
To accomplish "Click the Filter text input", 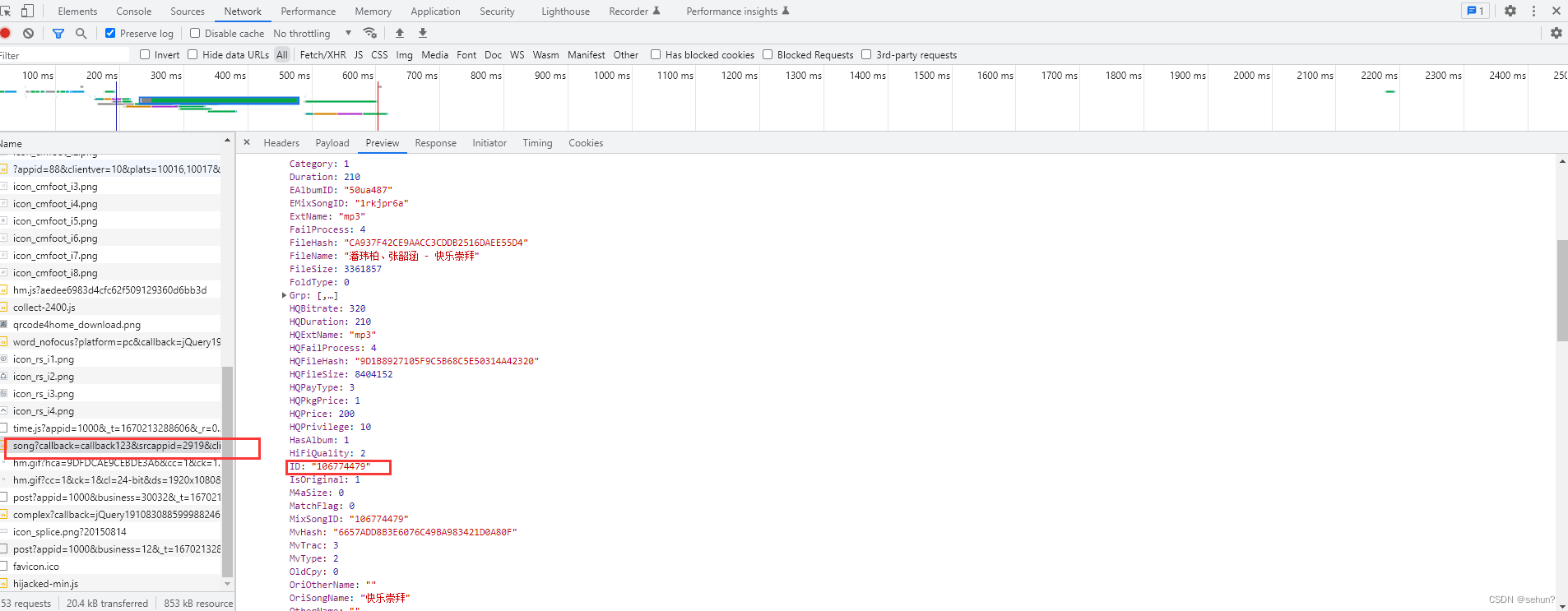I will 65,55.
